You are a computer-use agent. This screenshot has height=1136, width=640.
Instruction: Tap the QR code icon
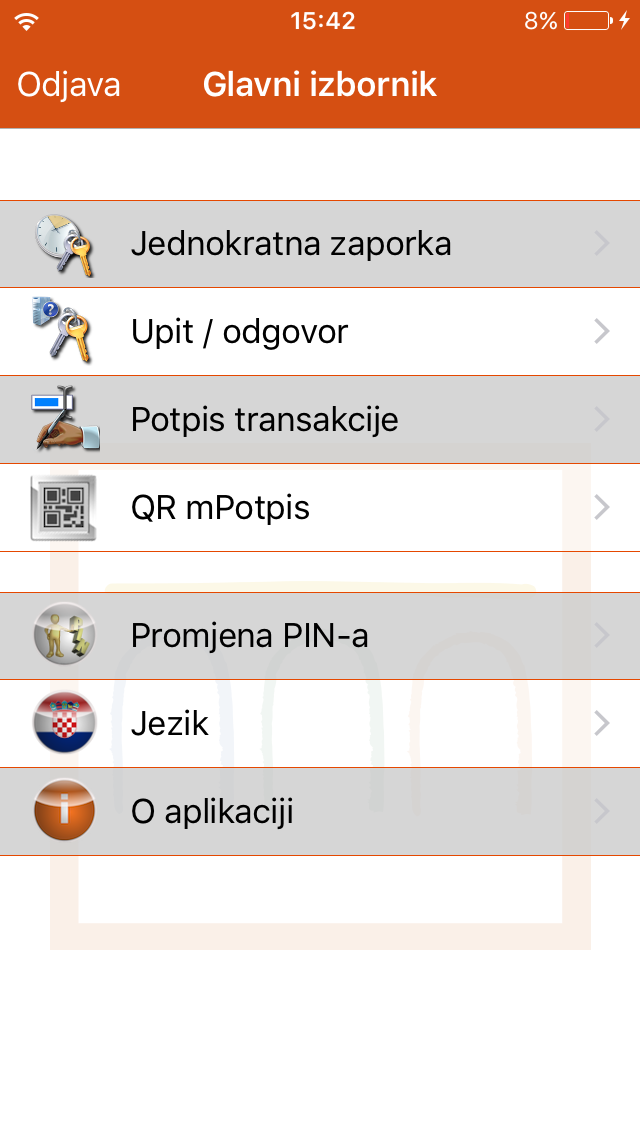pyautogui.click(x=64, y=507)
